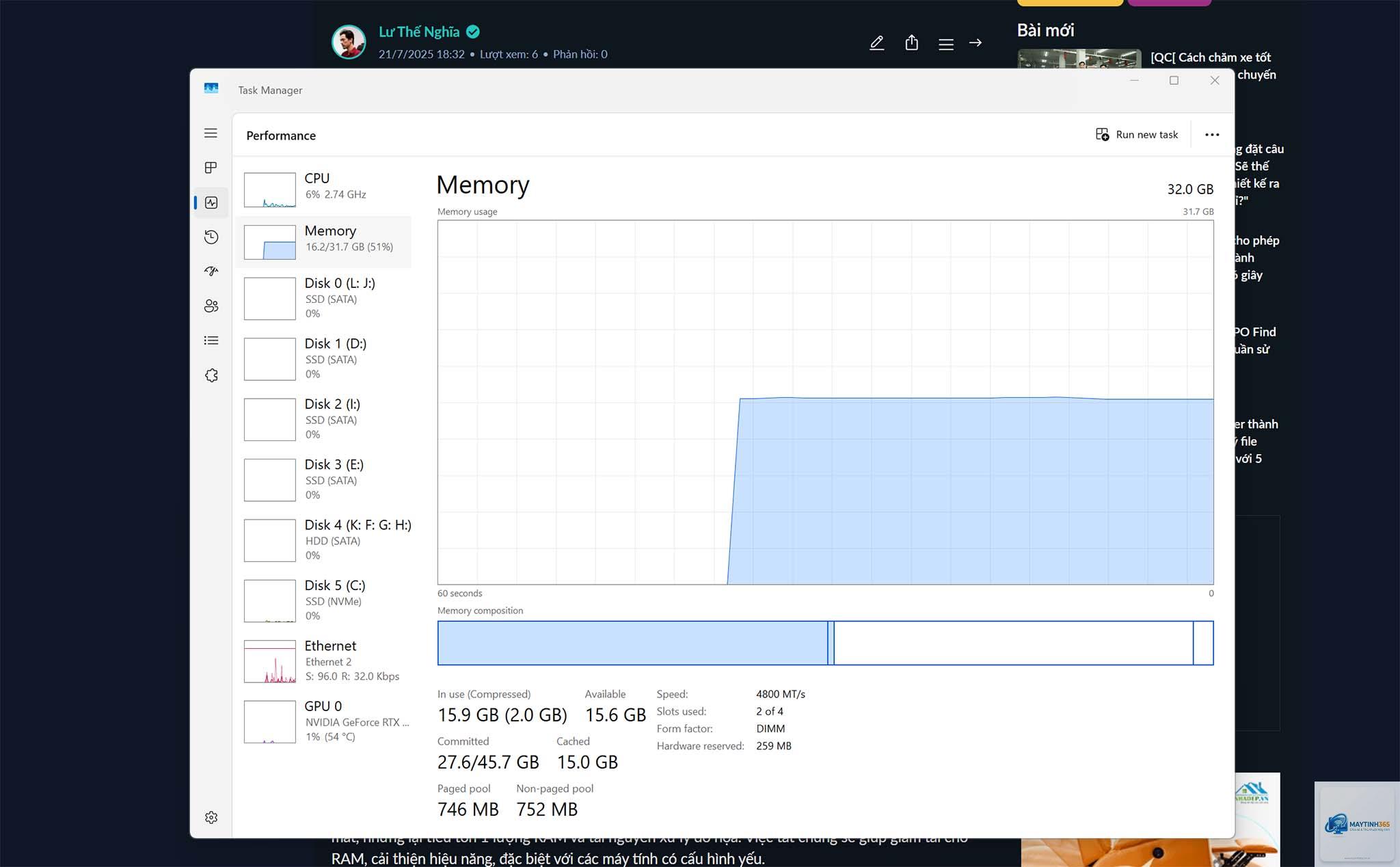Click the share icon in article header

click(x=911, y=43)
